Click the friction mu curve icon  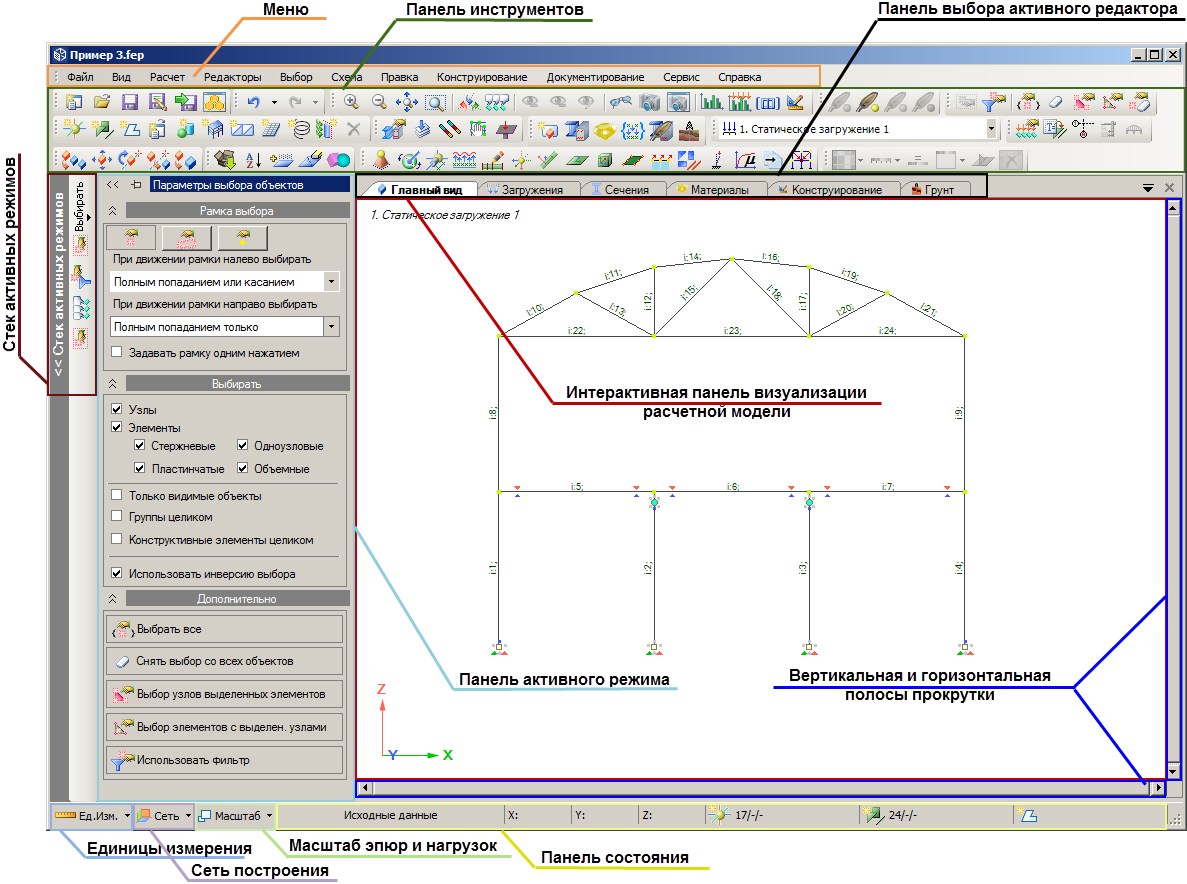point(746,160)
